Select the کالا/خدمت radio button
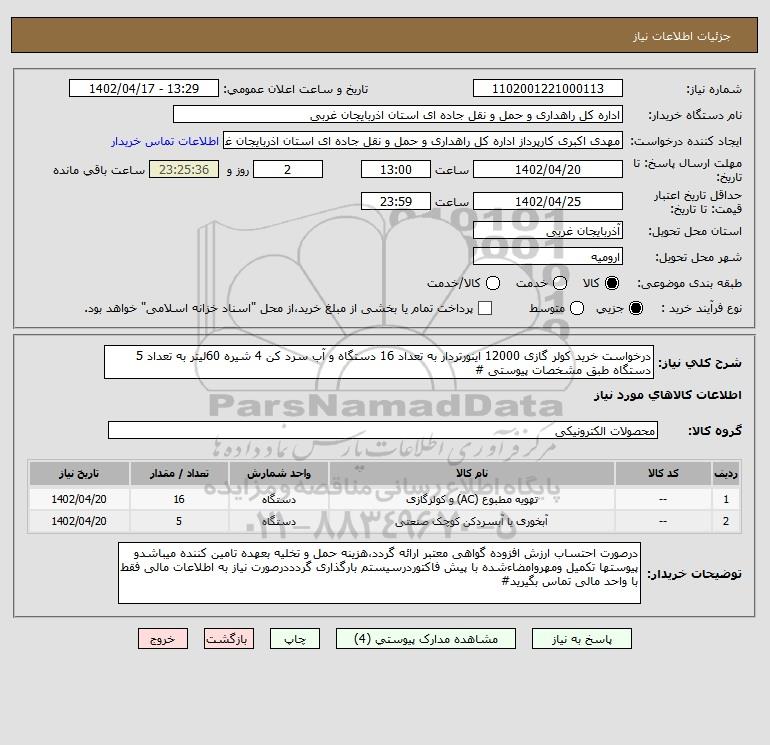The width and height of the screenshot is (770, 745). (493, 283)
